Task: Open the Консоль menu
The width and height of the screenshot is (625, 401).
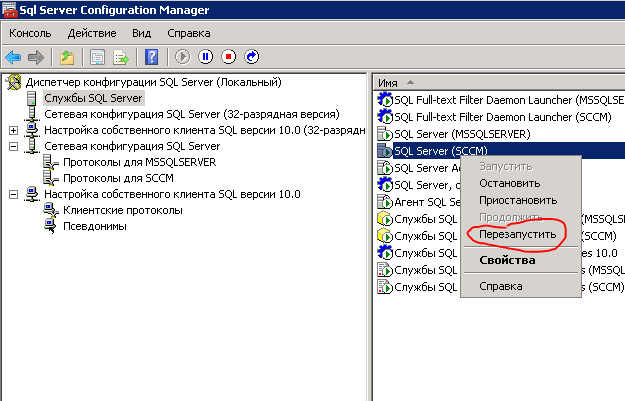Action: point(30,33)
